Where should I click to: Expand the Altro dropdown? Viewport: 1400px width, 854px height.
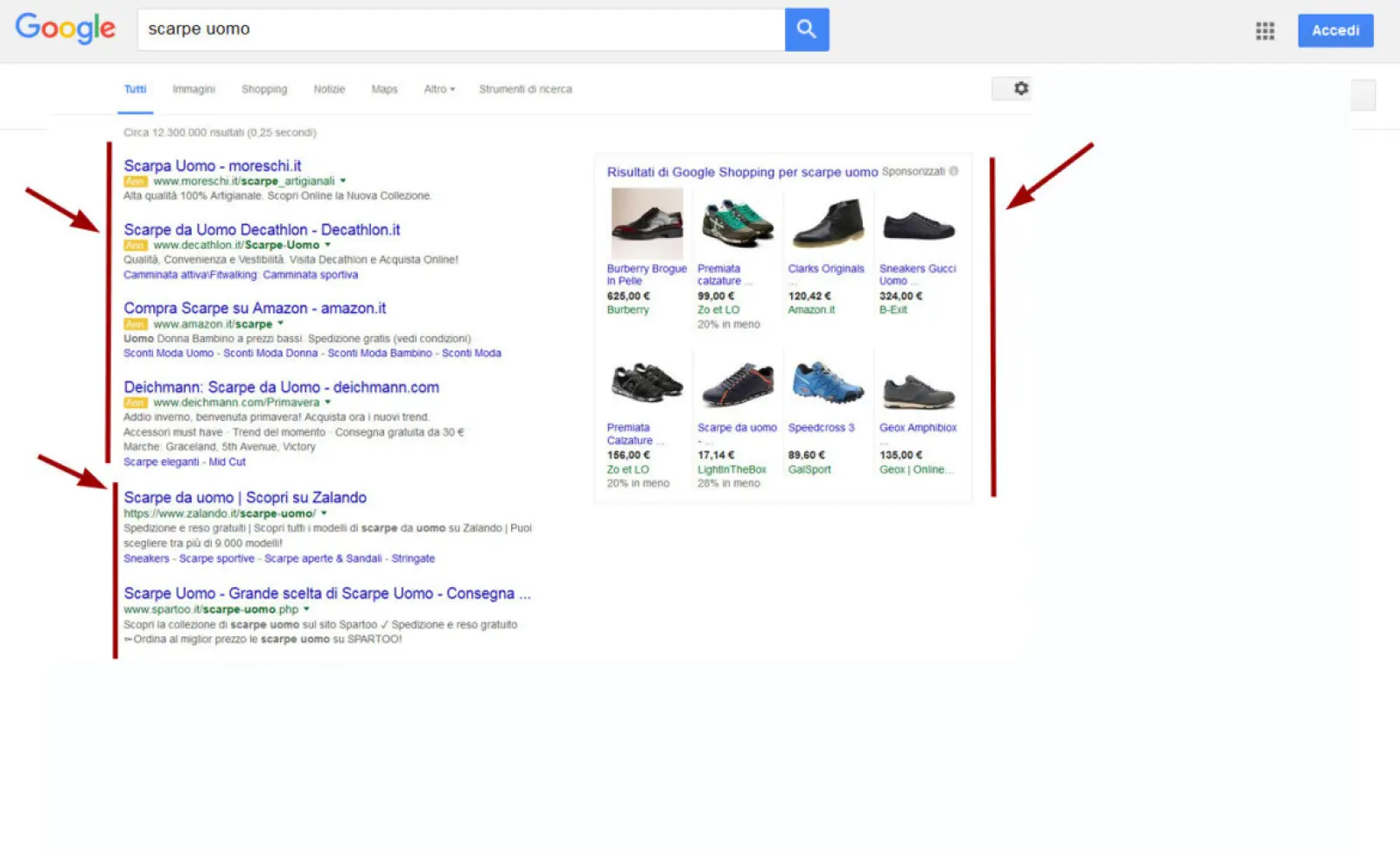click(x=439, y=89)
